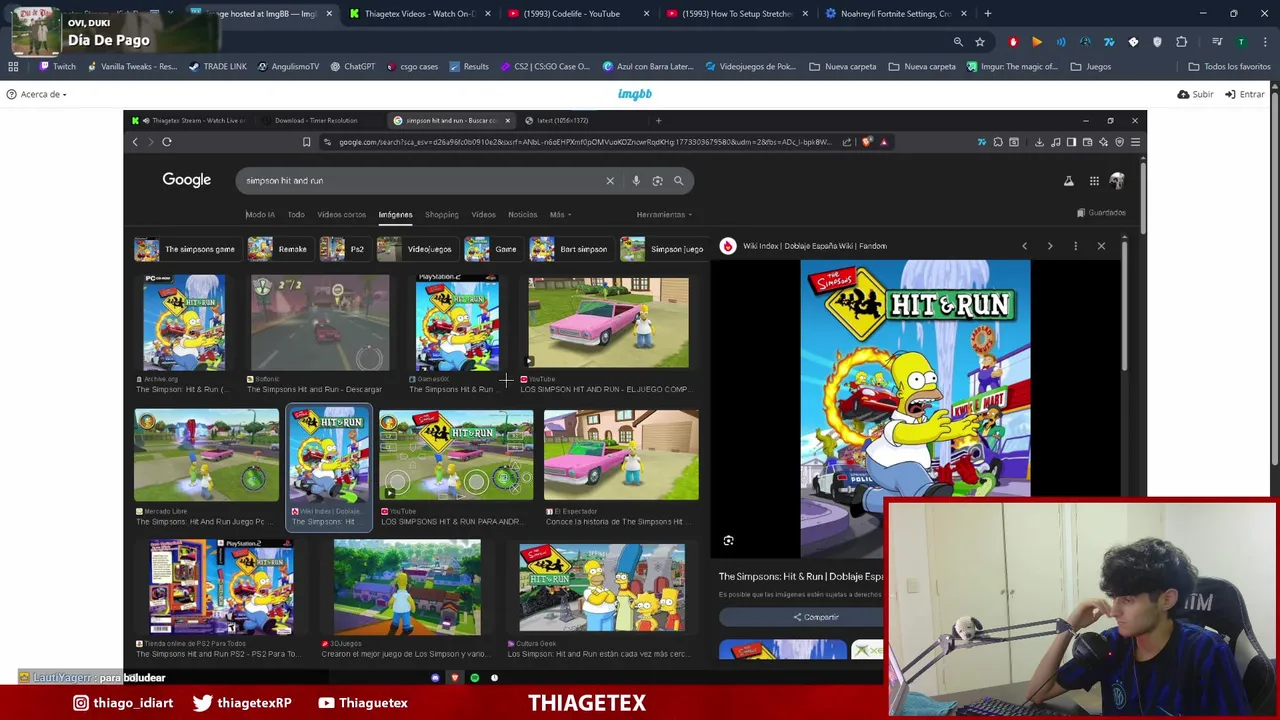
Task: Open the Todos los favoritos folder
Action: 1229,66
